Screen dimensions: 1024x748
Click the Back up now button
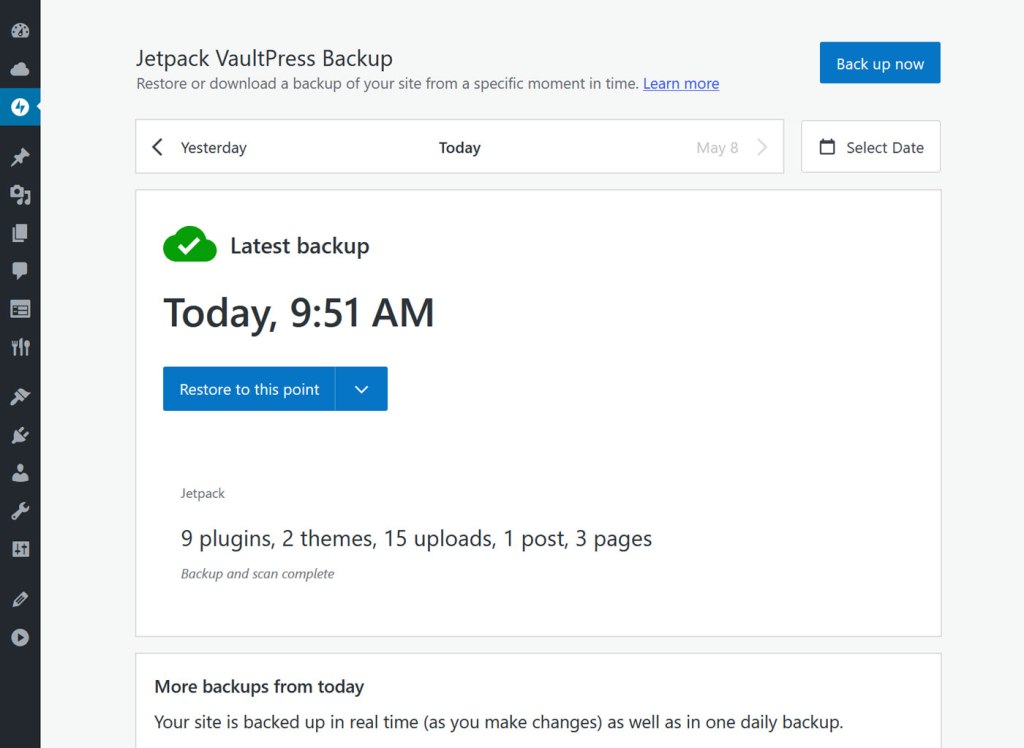click(x=880, y=63)
